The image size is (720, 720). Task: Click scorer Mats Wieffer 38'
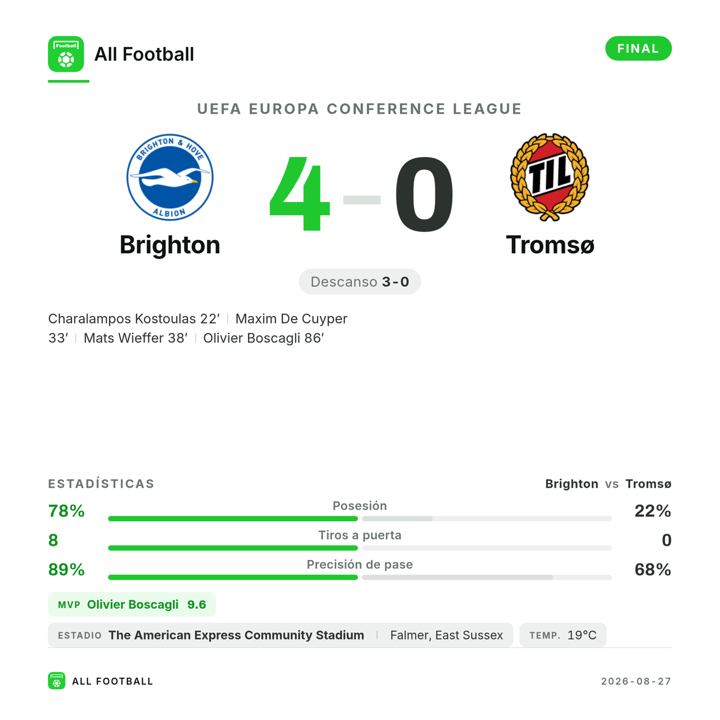pyautogui.click(x=135, y=338)
